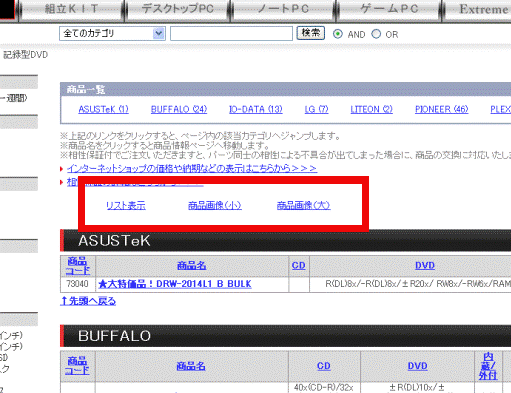Sort ASUSTeK table by DVD column
Screen dimensions: 511x393
coord(425,266)
